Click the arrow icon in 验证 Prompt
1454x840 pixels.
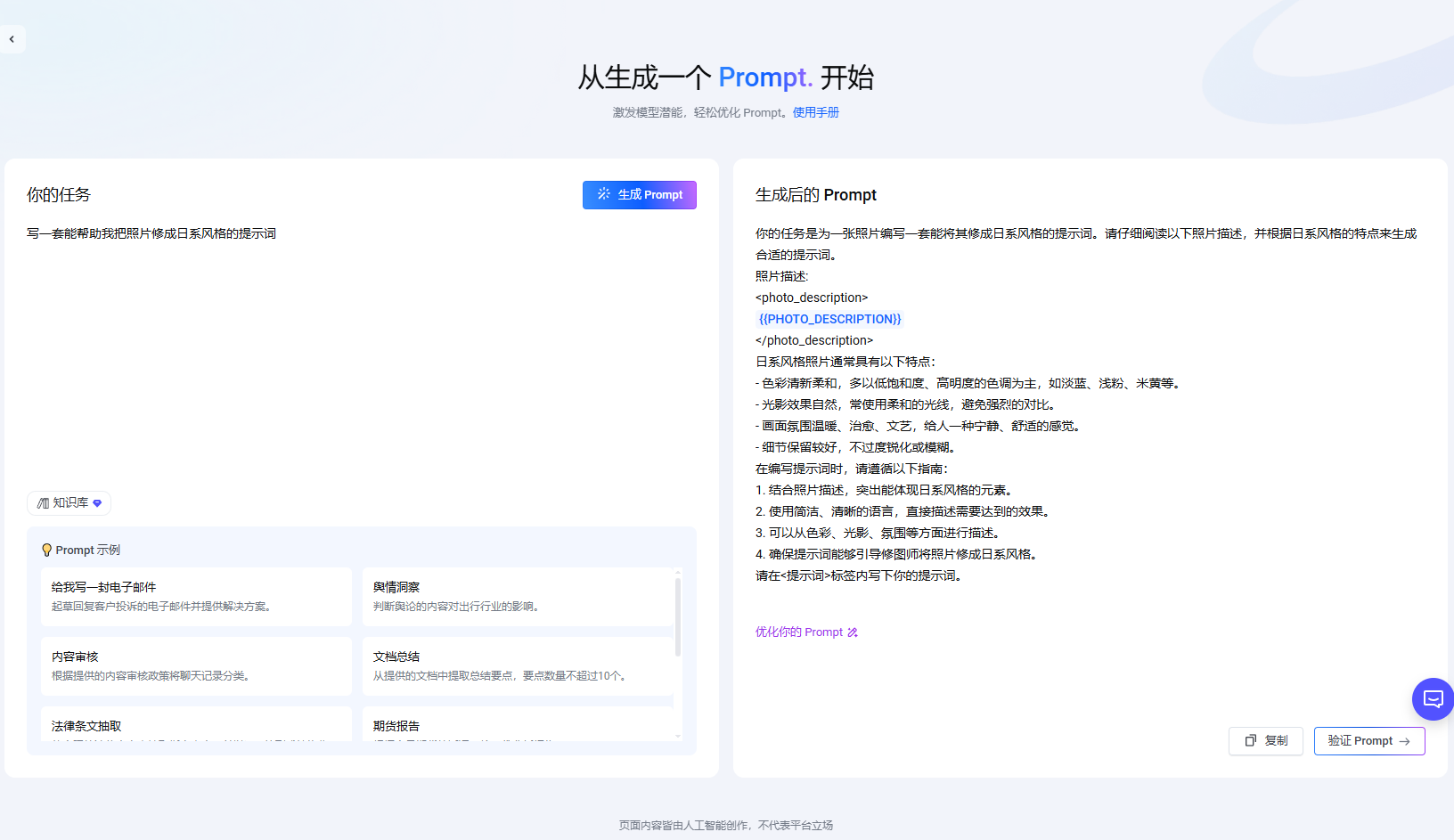[x=1405, y=741]
